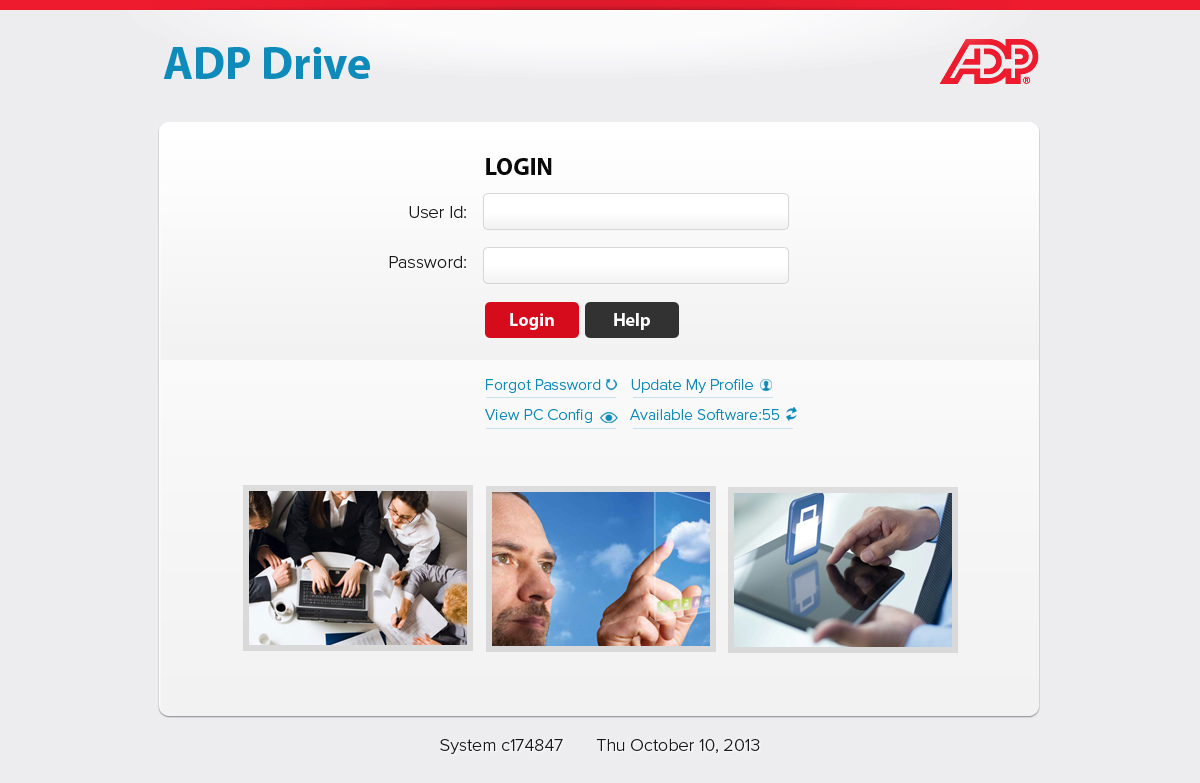Screen dimensions: 1200x783
Task: Click the red ADP logo
Action: tap(989, 62)
